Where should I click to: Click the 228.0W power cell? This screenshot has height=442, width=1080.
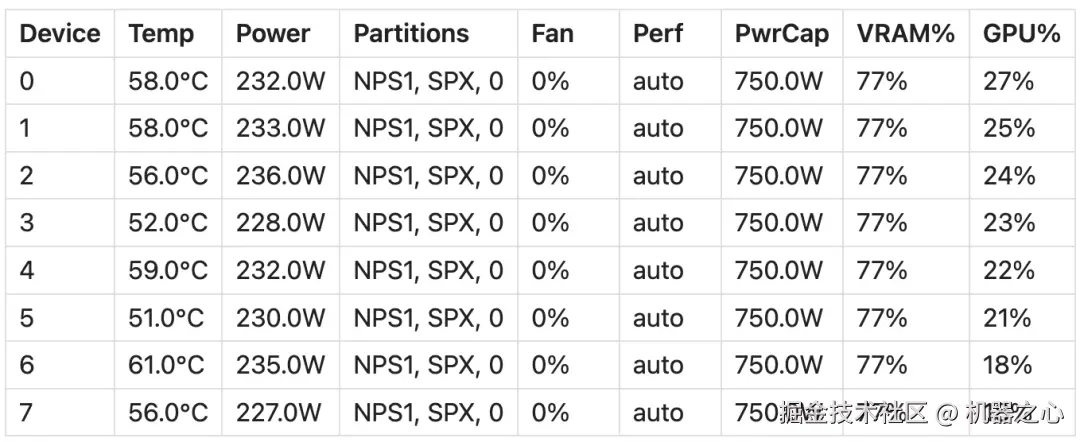[x=280, y=223]
